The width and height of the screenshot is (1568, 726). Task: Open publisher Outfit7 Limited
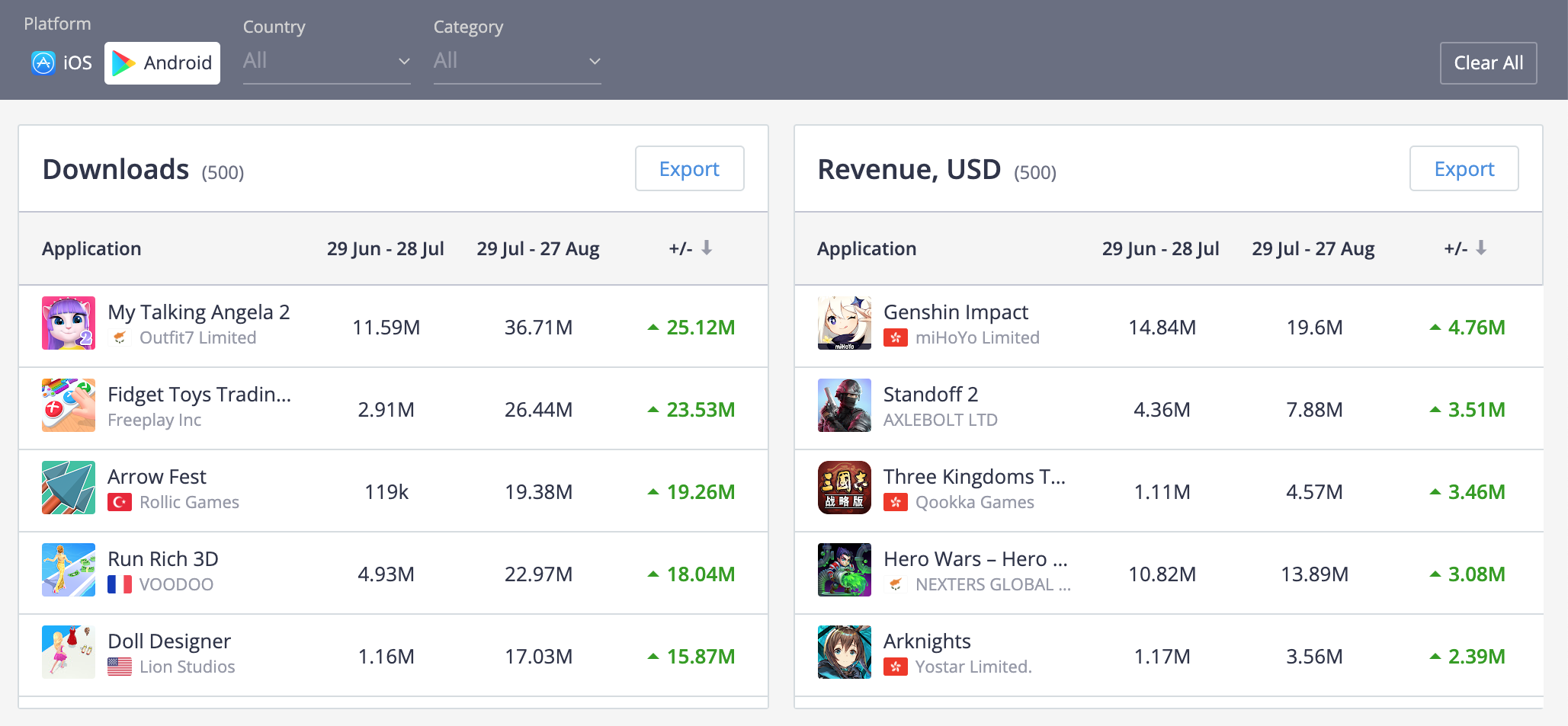198,337
